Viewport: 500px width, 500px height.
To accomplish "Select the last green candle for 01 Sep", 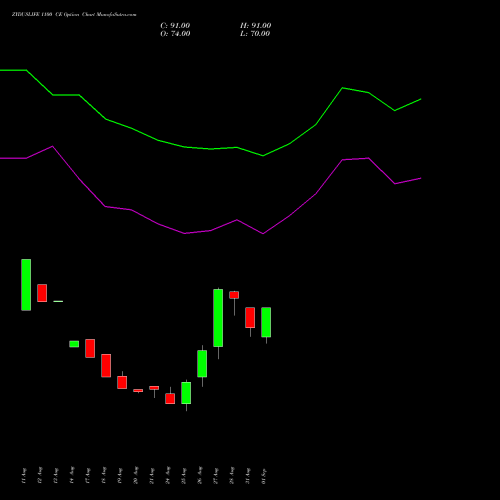I will click(x=266, y=322).
